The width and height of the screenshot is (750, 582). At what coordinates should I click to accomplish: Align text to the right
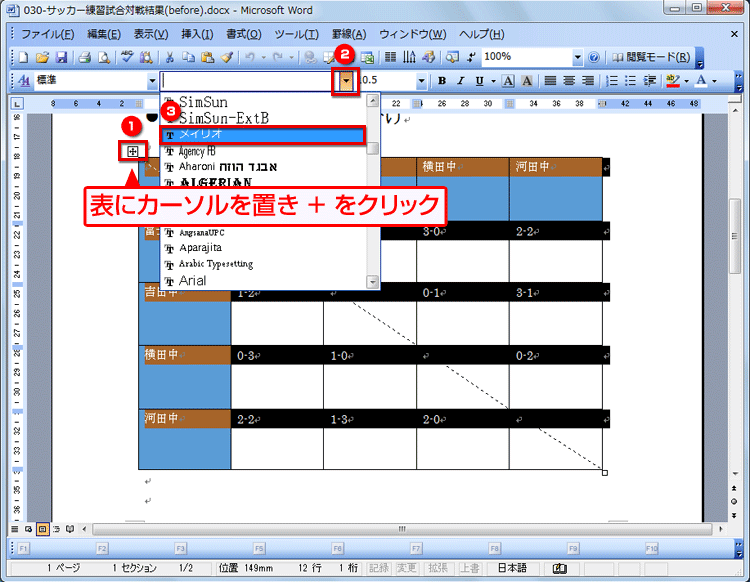(587, 81)
